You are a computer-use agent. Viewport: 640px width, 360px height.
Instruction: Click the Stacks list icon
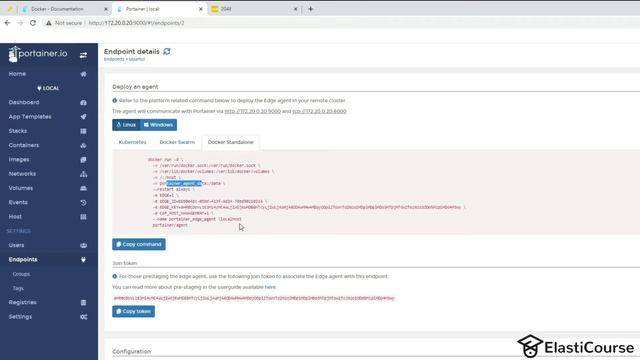[x=83, y=131]
